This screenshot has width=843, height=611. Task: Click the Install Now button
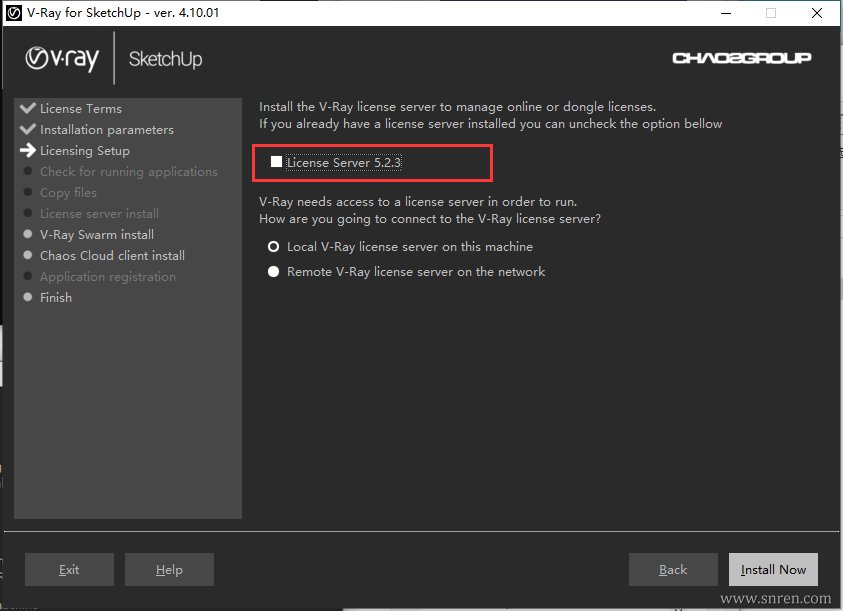773,570
